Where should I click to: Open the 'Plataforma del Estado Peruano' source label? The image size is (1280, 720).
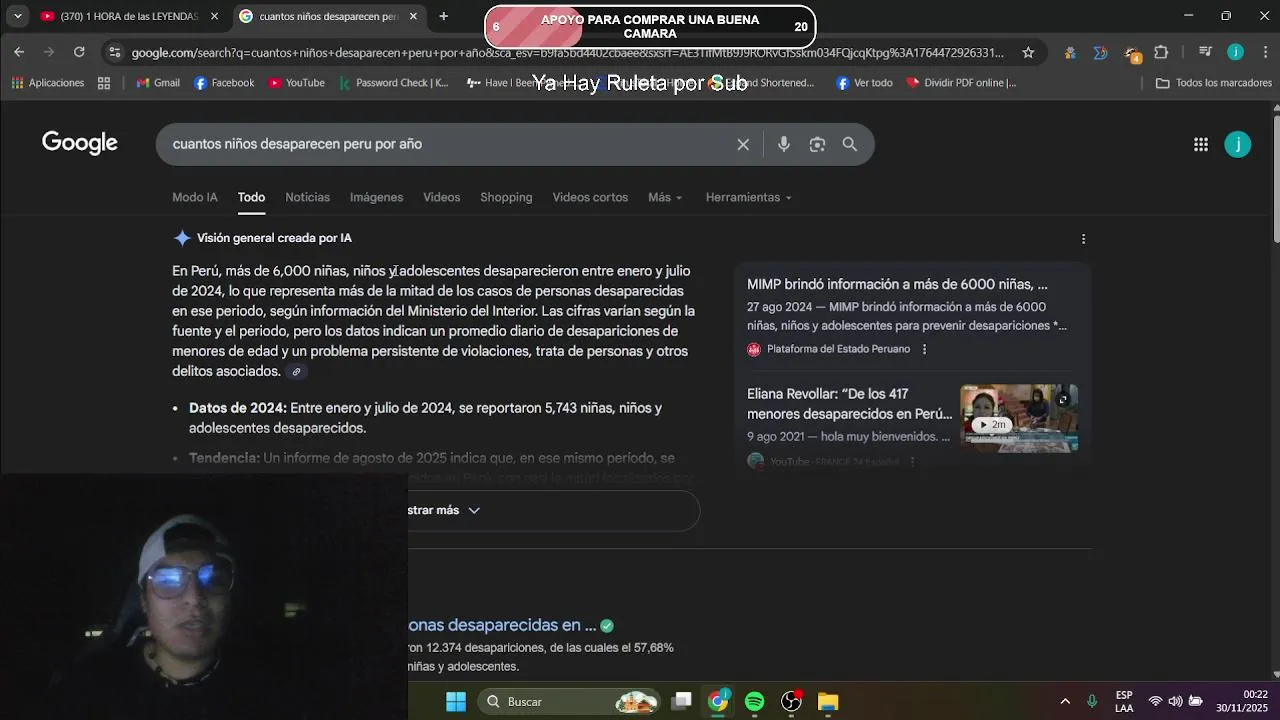tap(838, 349)
